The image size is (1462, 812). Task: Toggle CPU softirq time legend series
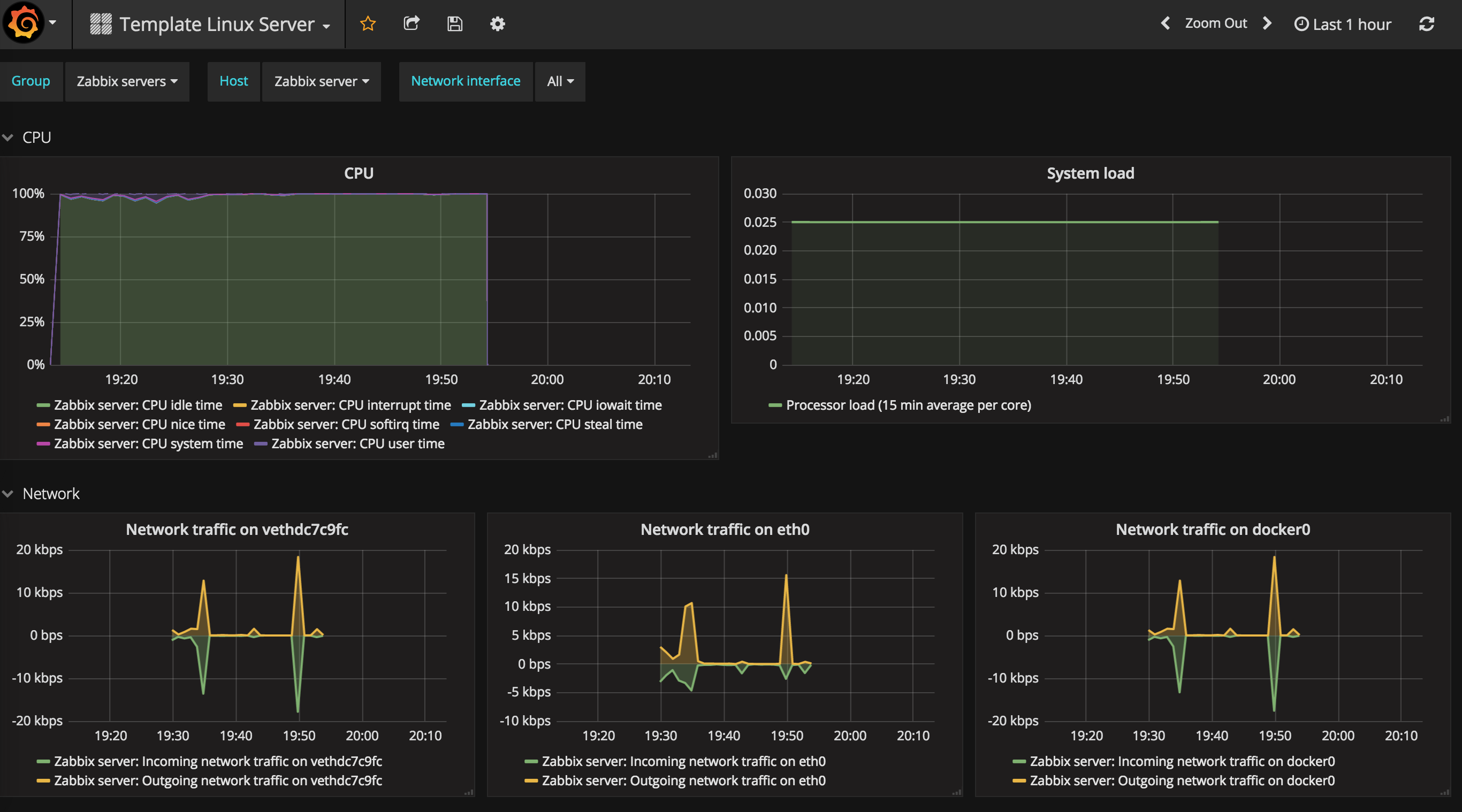tap(346, 424)
